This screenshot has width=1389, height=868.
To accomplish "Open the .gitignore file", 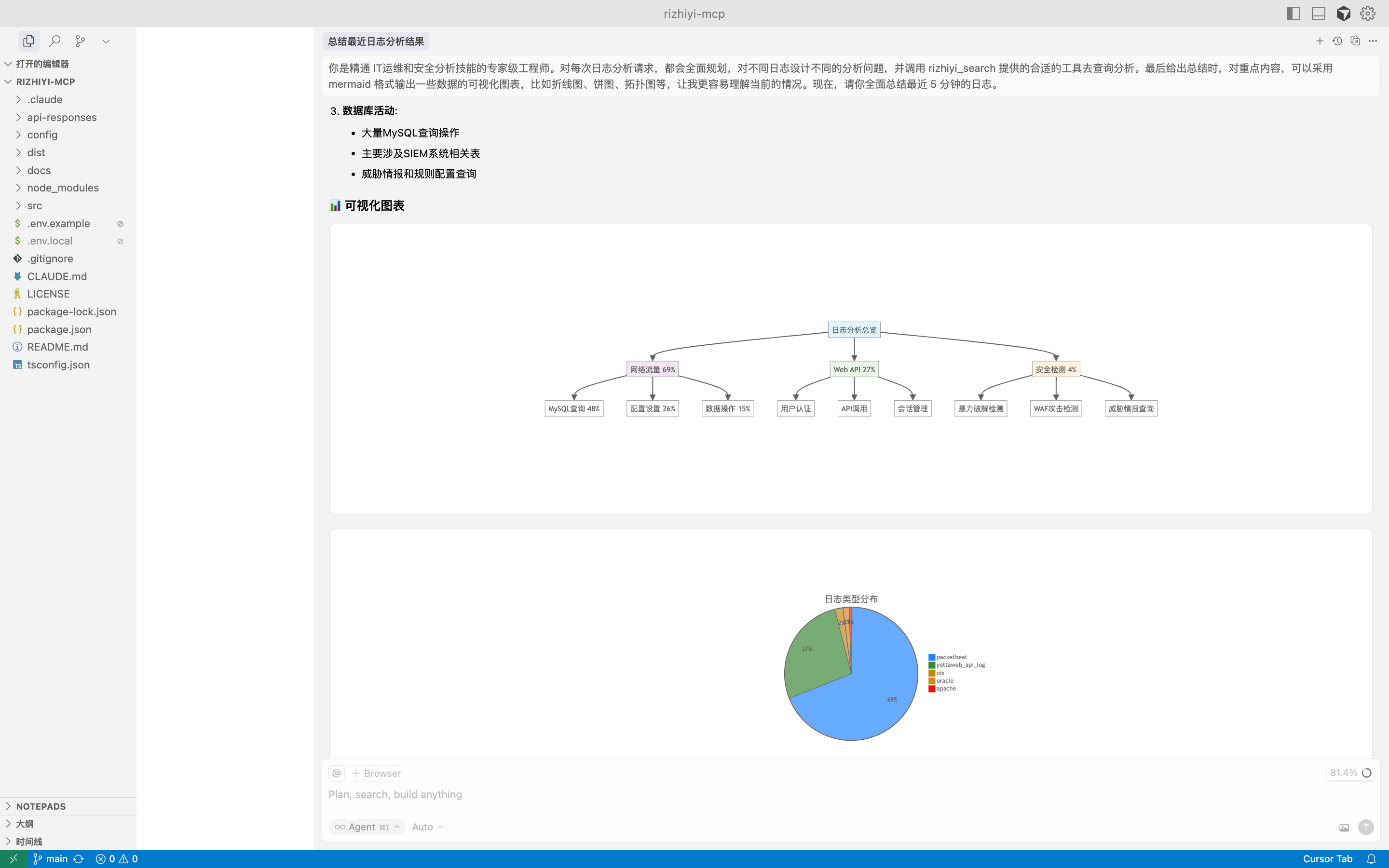I will (x=68, y=258).
